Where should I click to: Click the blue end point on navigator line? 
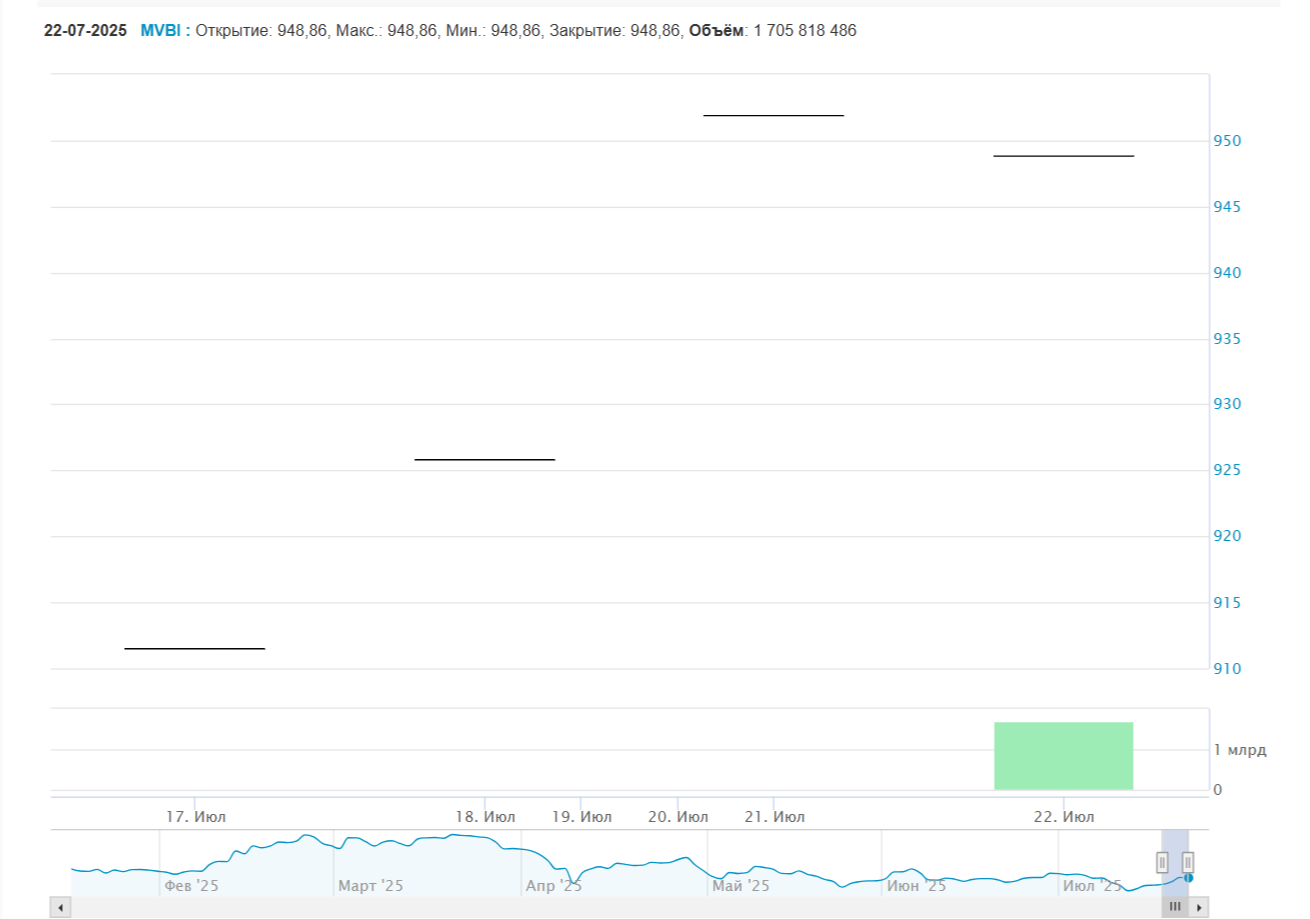[x=1187, y=878]
